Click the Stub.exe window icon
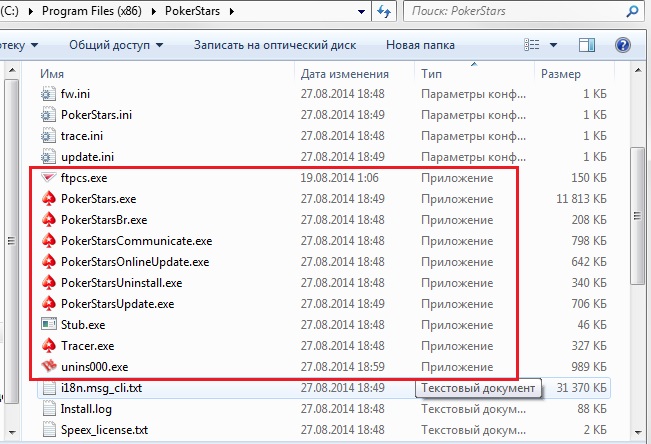The height and width of the screenshot is (444, 651). click(x=49, y=324)
